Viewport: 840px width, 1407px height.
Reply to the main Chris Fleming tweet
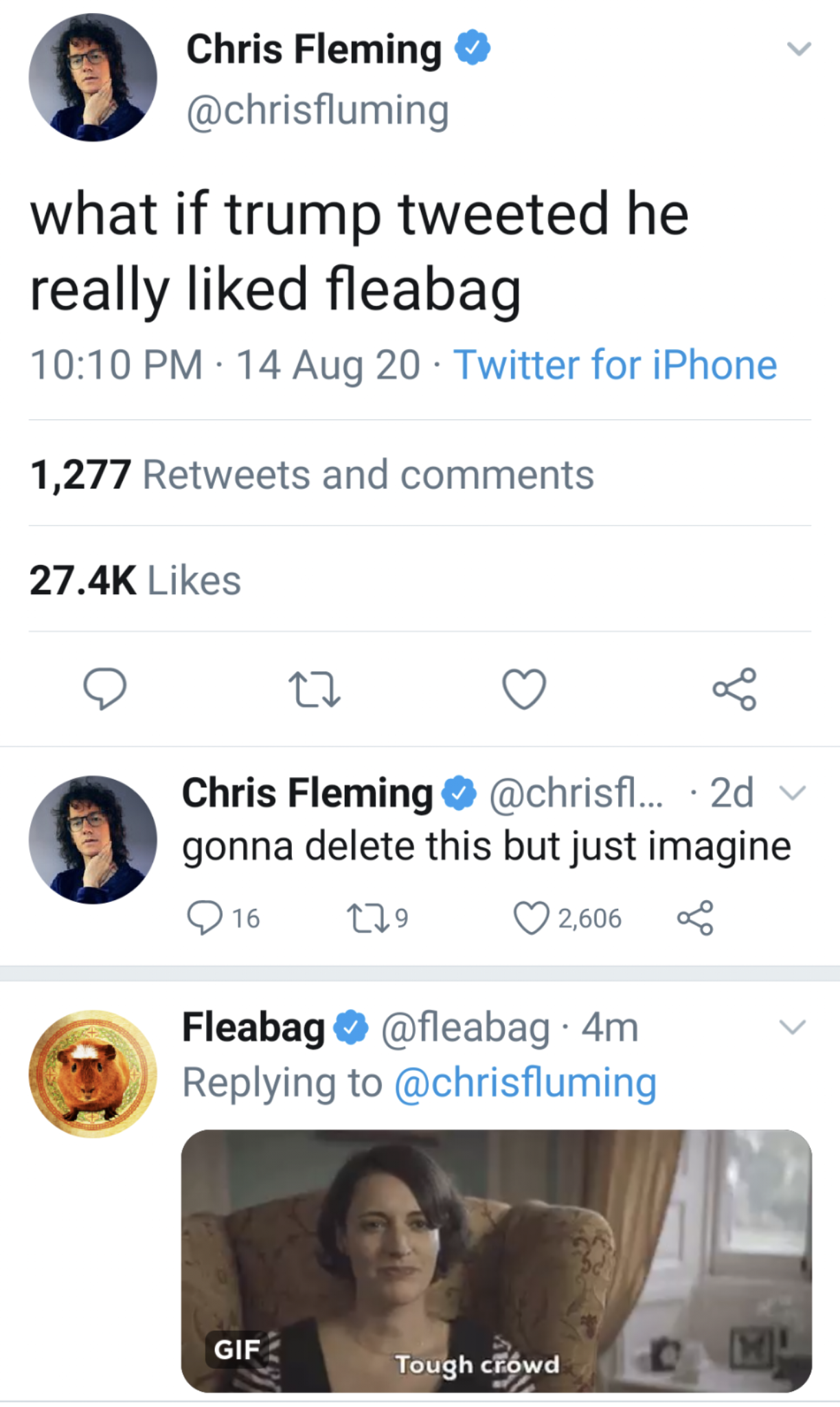click(104, 688)
